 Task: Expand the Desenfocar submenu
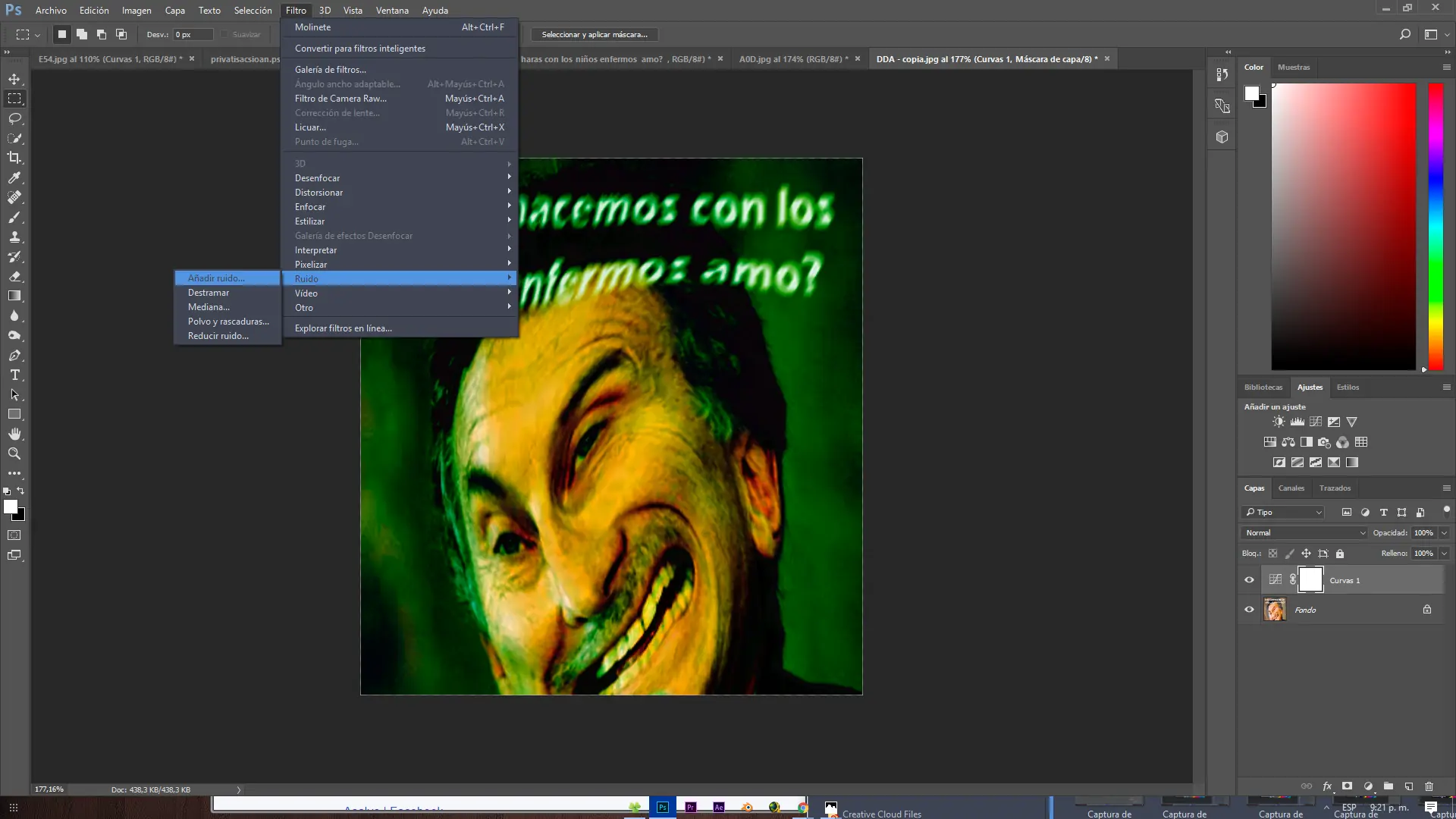[x=400, y=178]
